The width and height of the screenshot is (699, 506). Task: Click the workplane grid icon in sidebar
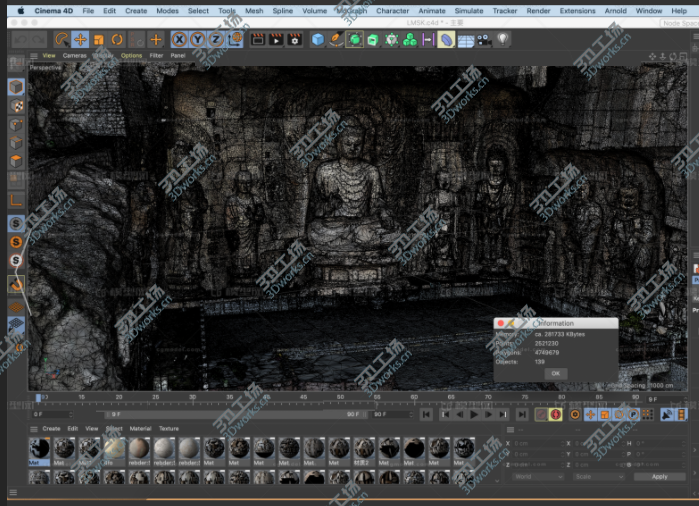point(16,325)
